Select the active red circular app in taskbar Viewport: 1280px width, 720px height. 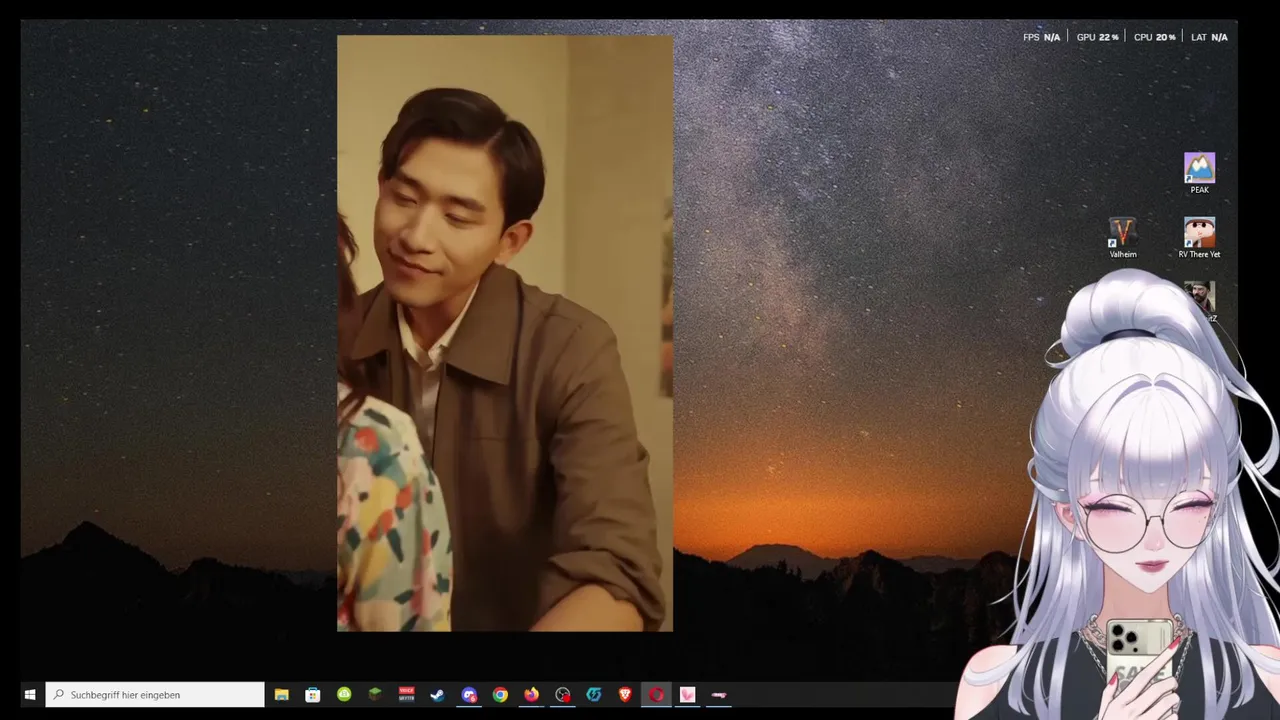656,695
